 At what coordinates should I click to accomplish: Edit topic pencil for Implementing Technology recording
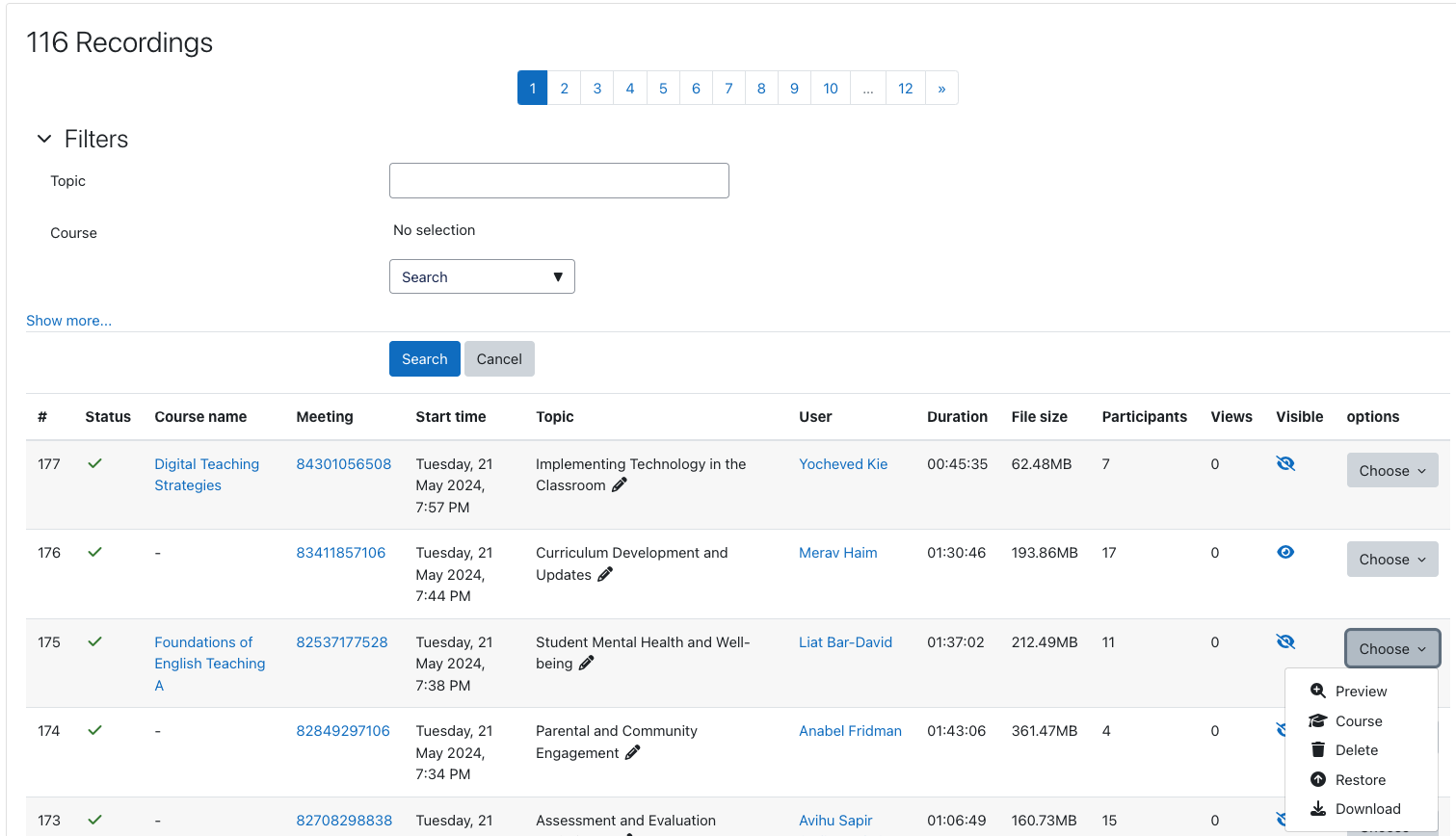[620, 485]
